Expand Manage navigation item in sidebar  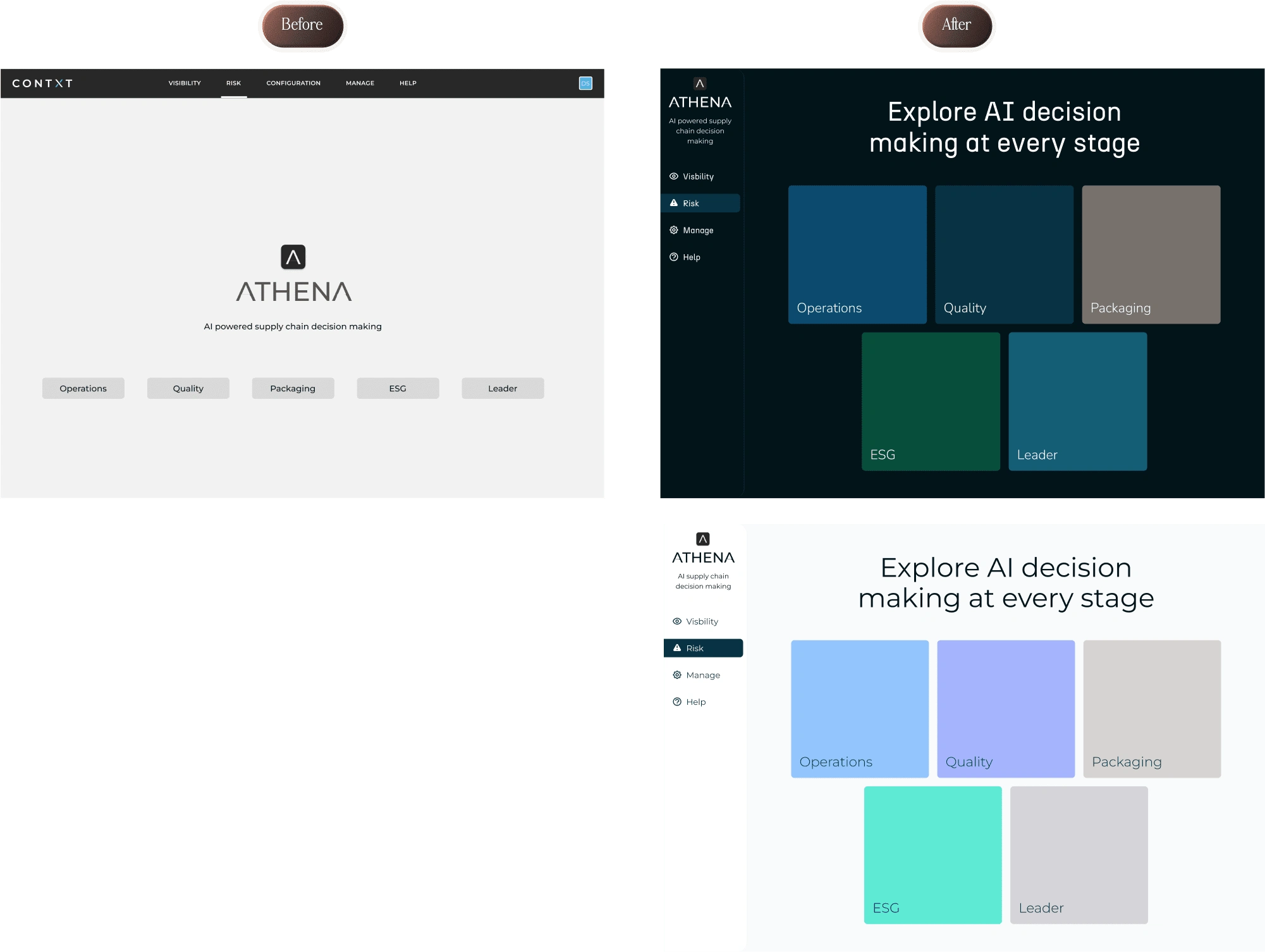(697, 229)
